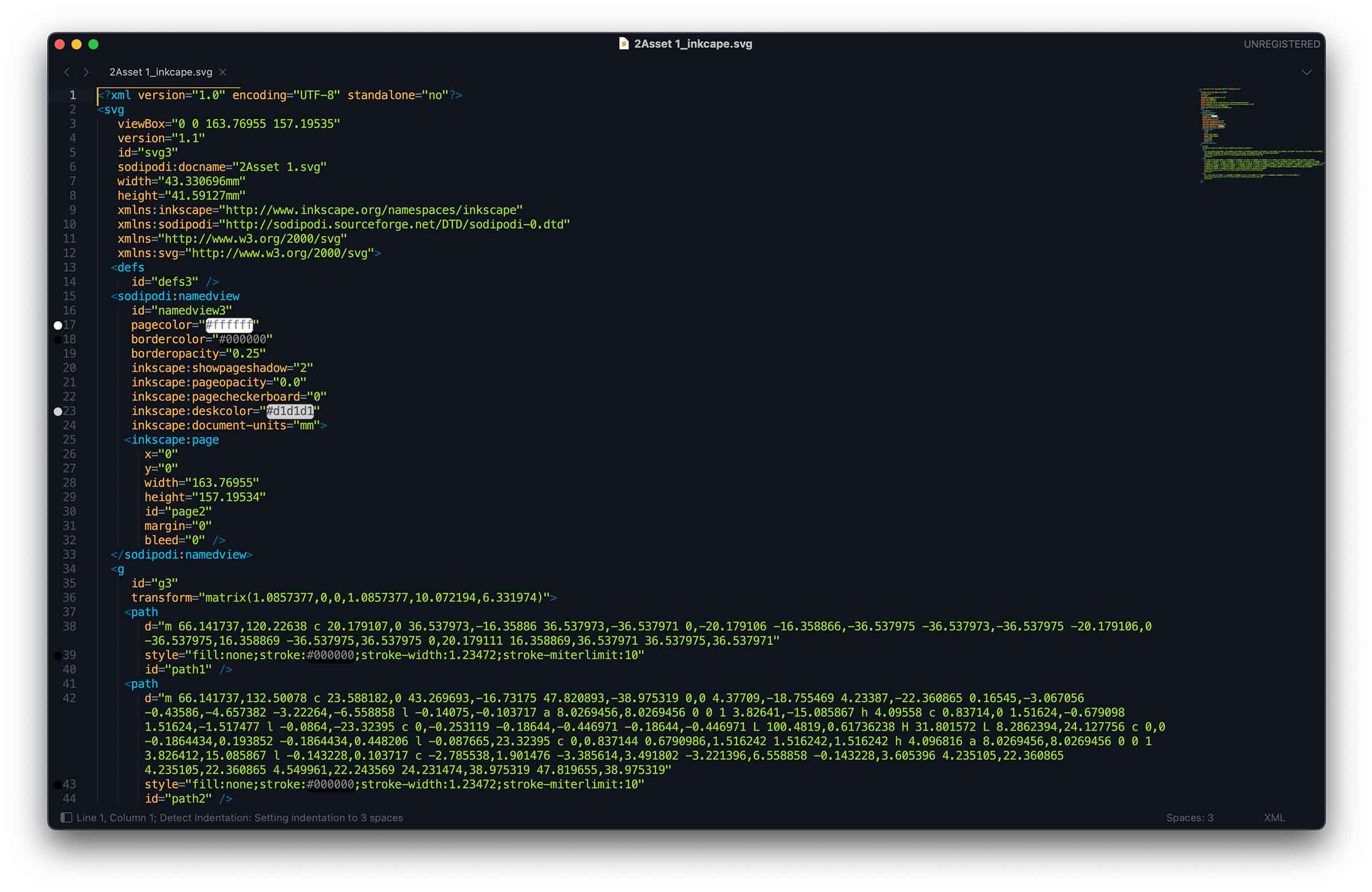1372x892 pixels.
Task: Click black gutter dot on line 43
Action: click(x=58, y=784)
